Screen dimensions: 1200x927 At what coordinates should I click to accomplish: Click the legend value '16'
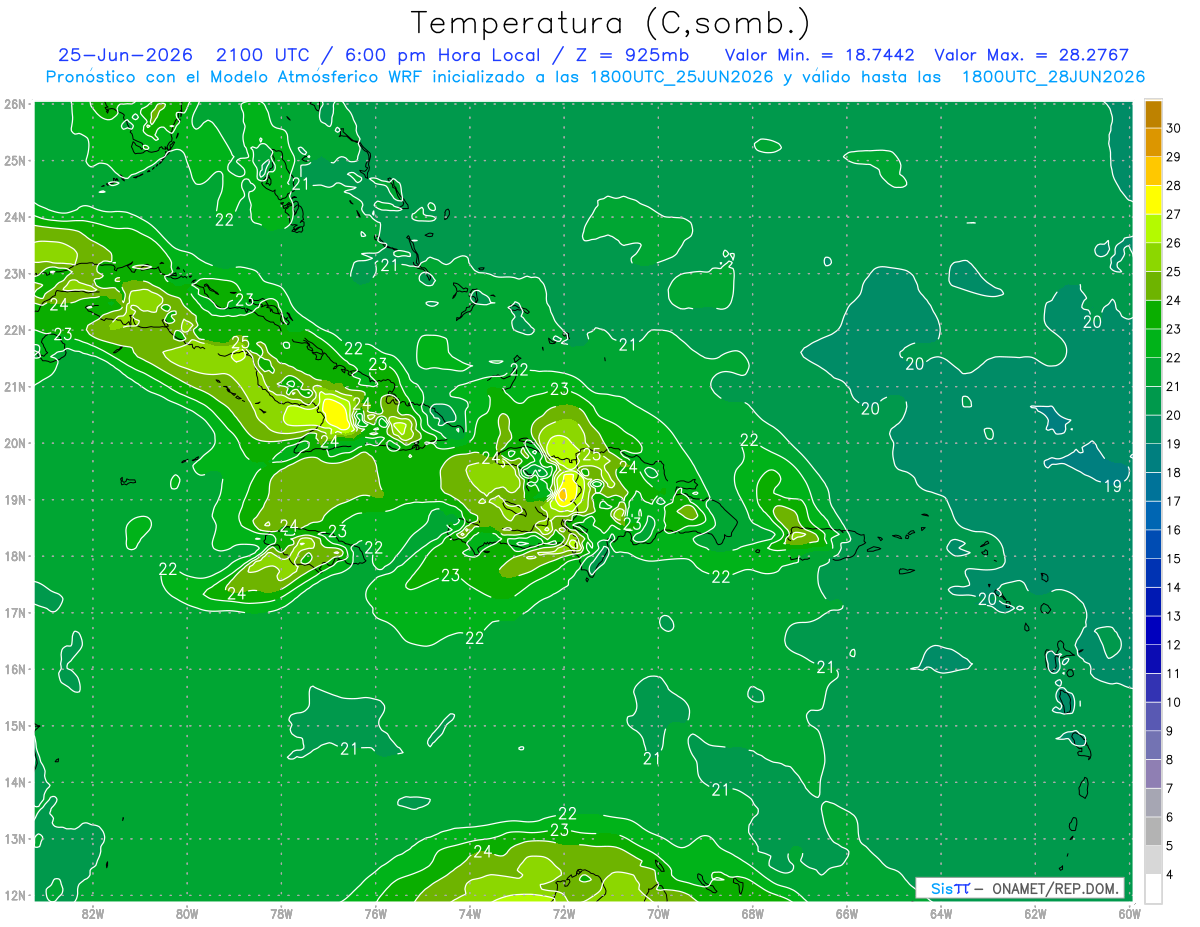tap(1174, 530)
